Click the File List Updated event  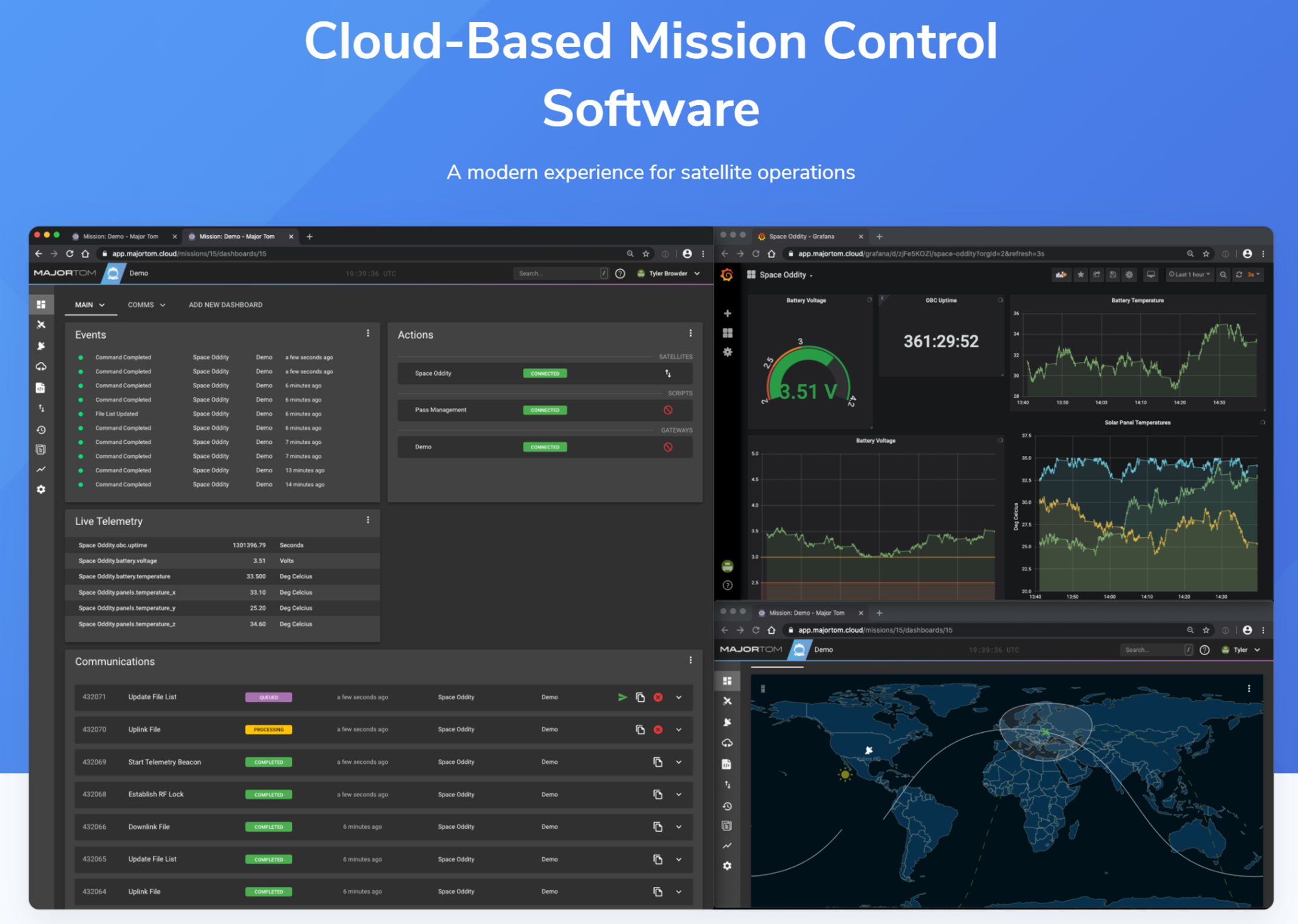[x=117, y=414]
